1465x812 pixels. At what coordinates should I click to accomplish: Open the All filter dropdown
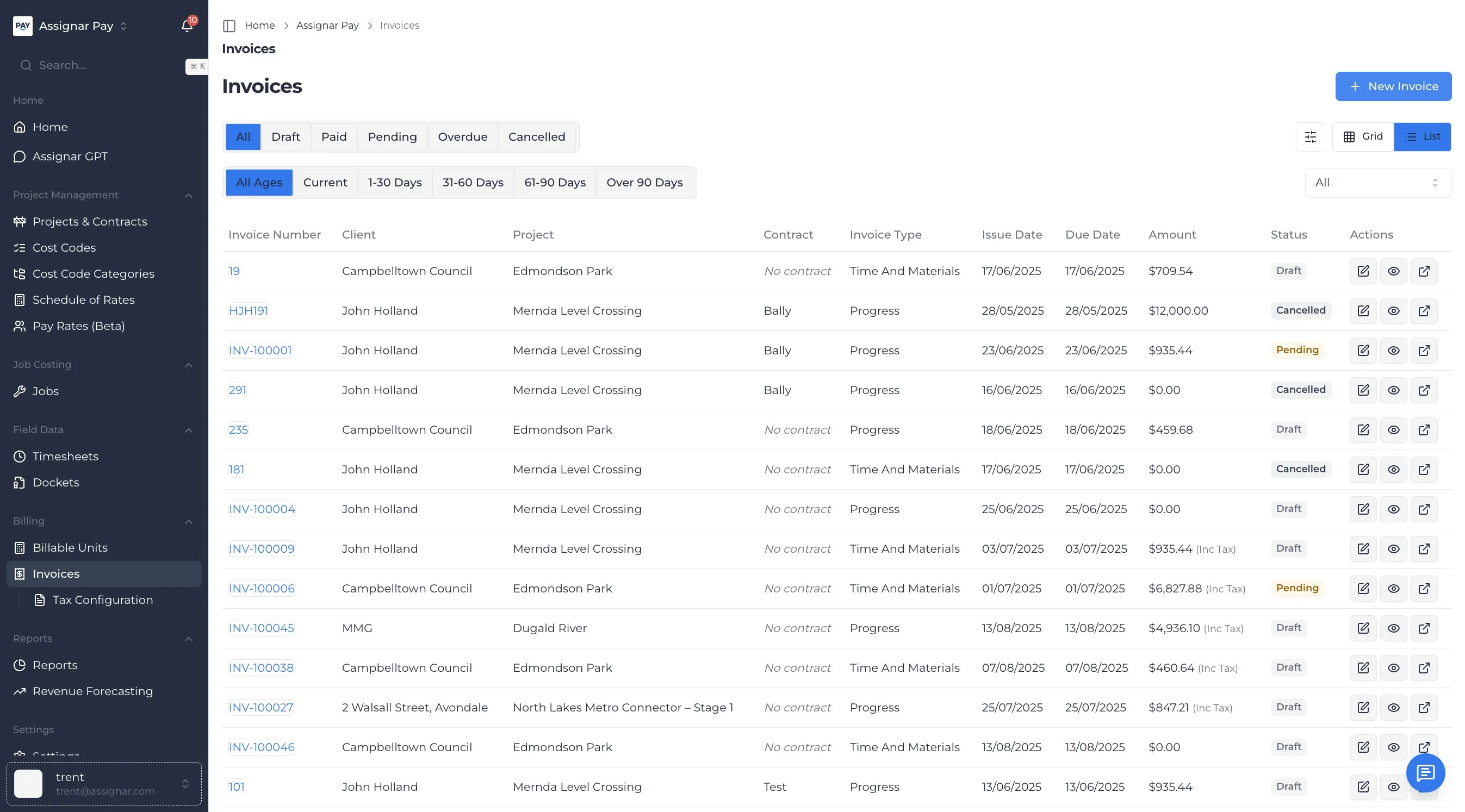click(x=1377, y=183)
